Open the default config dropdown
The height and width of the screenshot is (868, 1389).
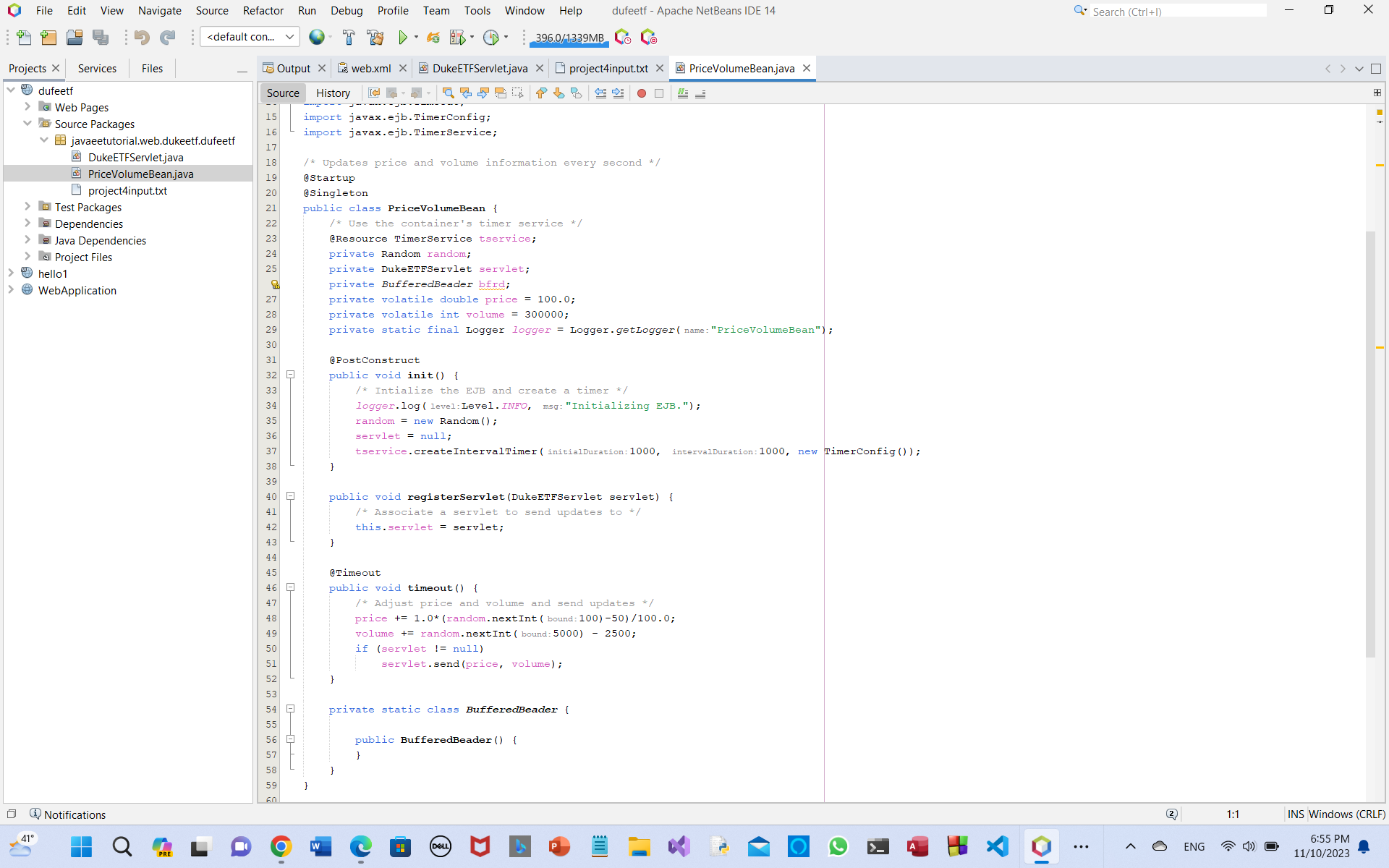point(250,37)
